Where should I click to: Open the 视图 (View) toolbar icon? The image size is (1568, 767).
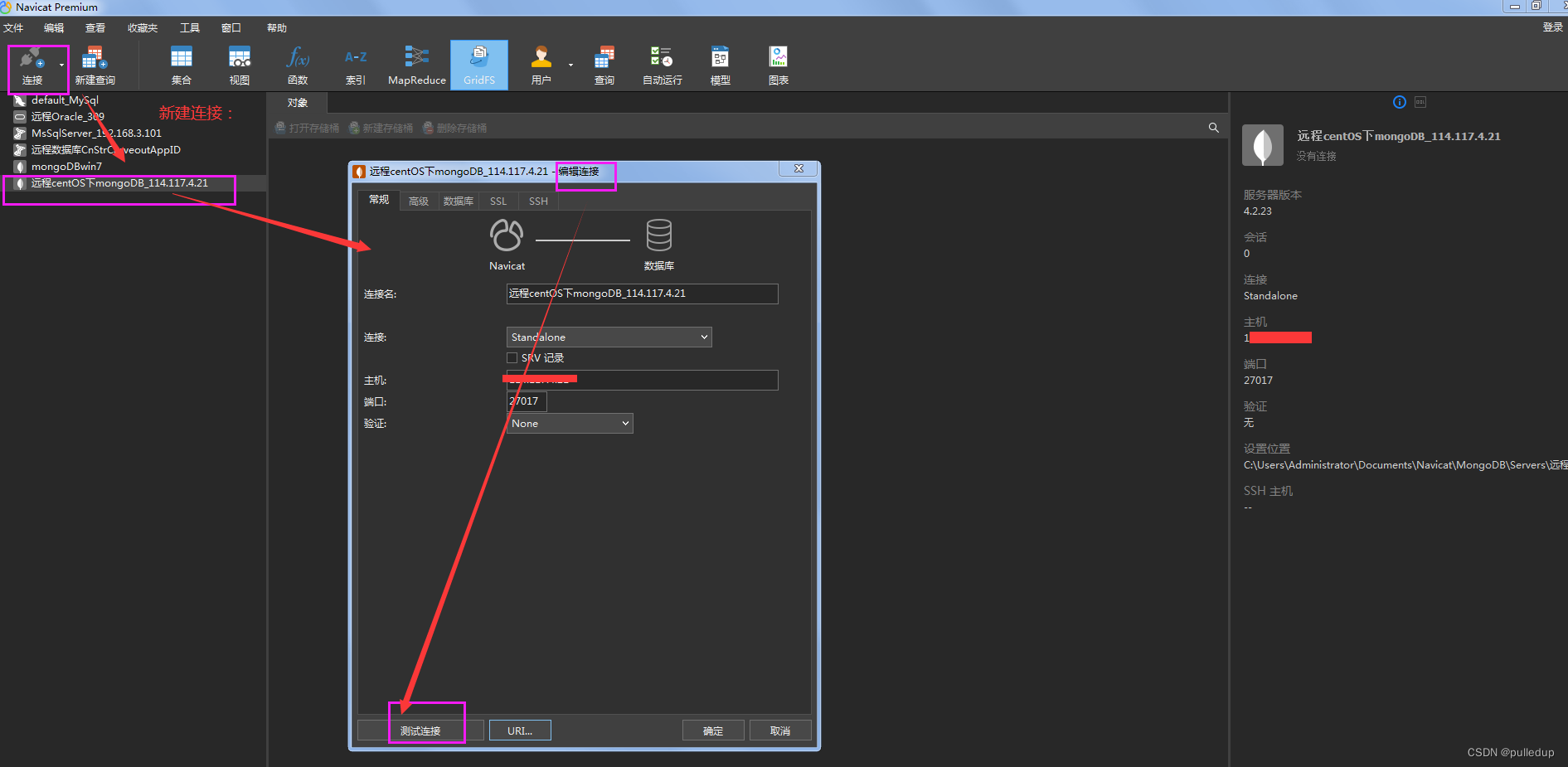(x=240, y=66)
